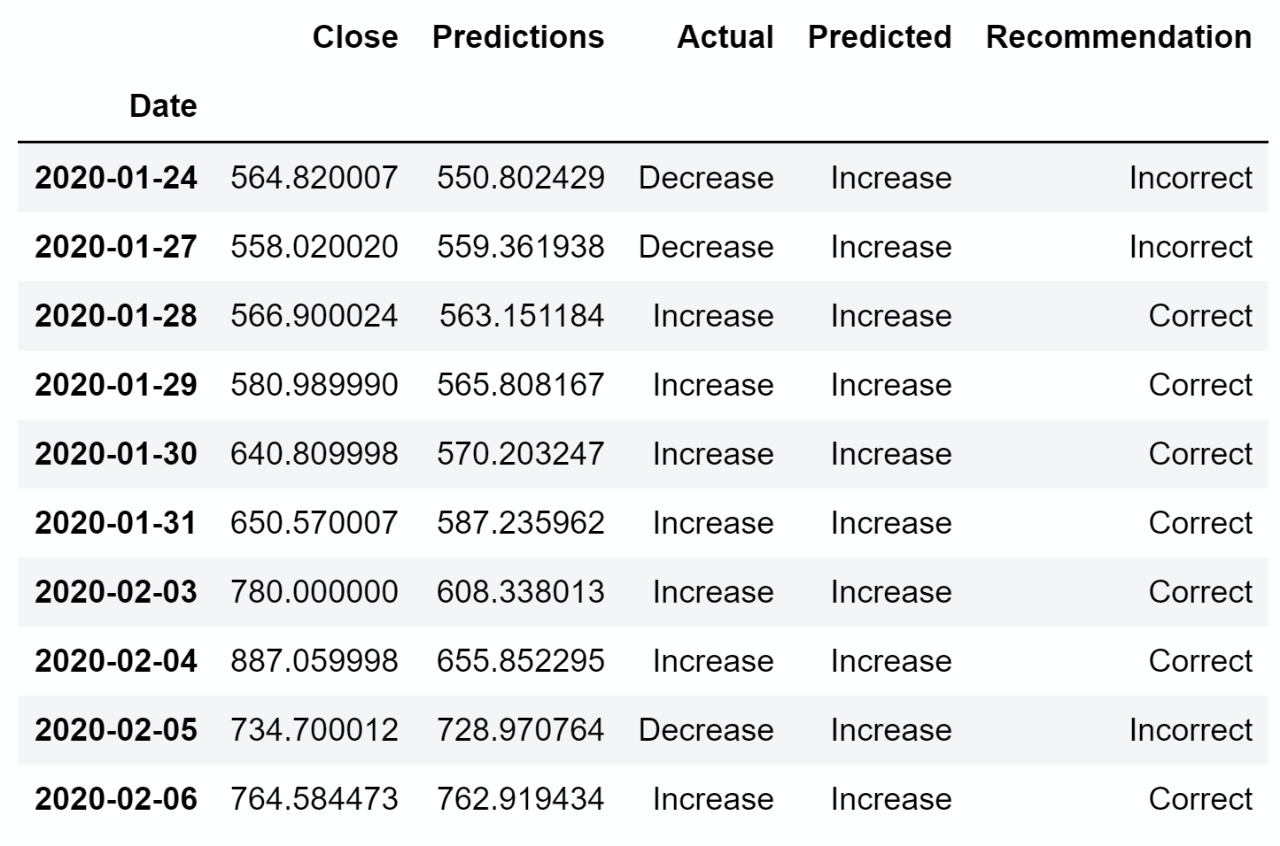Screen dimensions: 1280x846
Task: Click close value 566.900024
Action: click(314, 316)
